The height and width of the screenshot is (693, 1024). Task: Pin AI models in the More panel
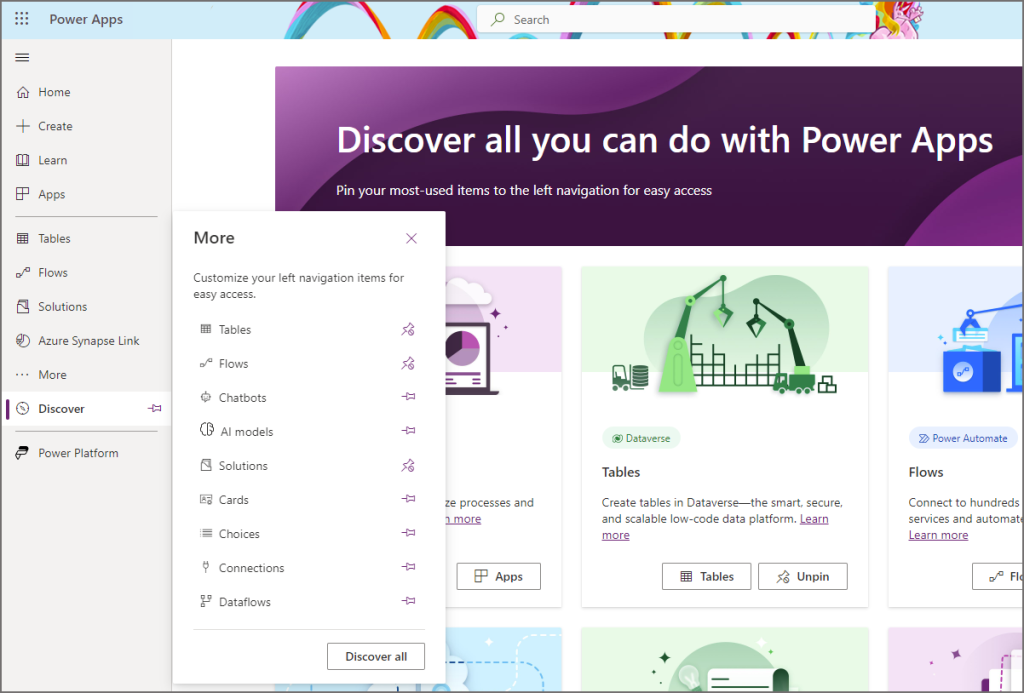tap(408, 430)
